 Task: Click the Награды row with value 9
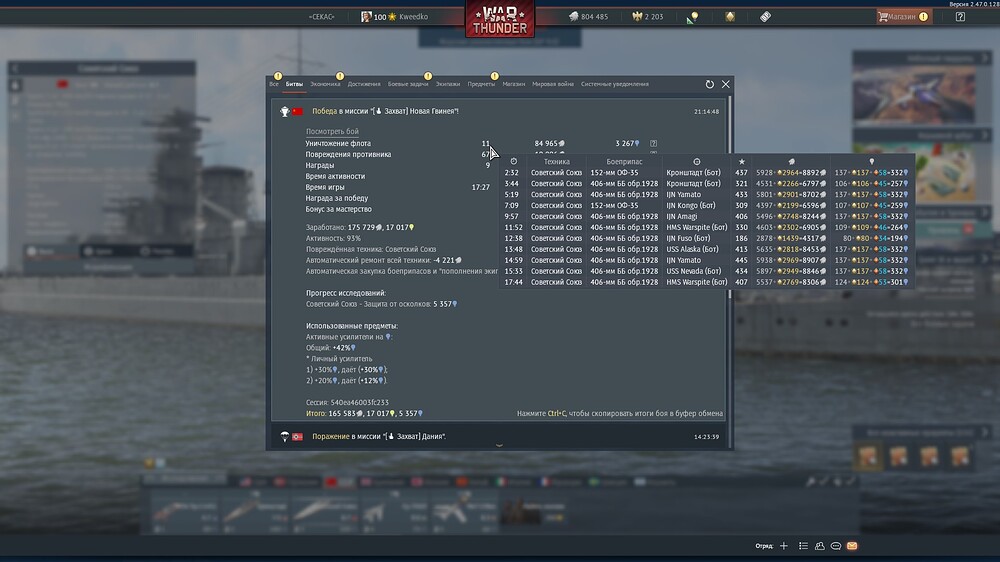(398, 165)
